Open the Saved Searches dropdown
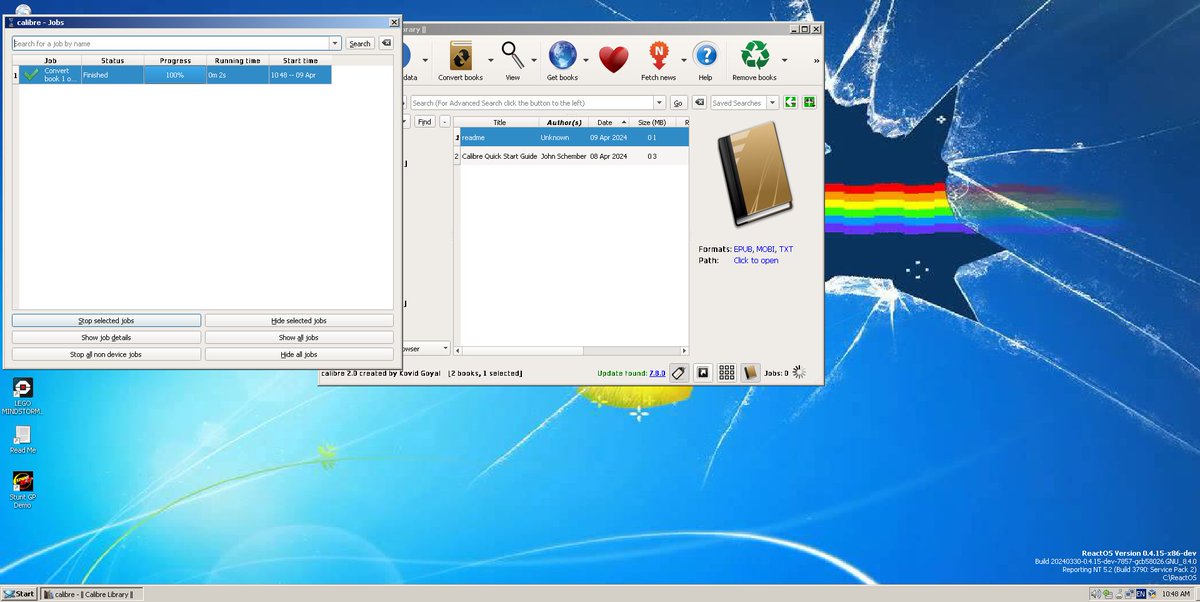1200x602 pixels. coord(772,102)
